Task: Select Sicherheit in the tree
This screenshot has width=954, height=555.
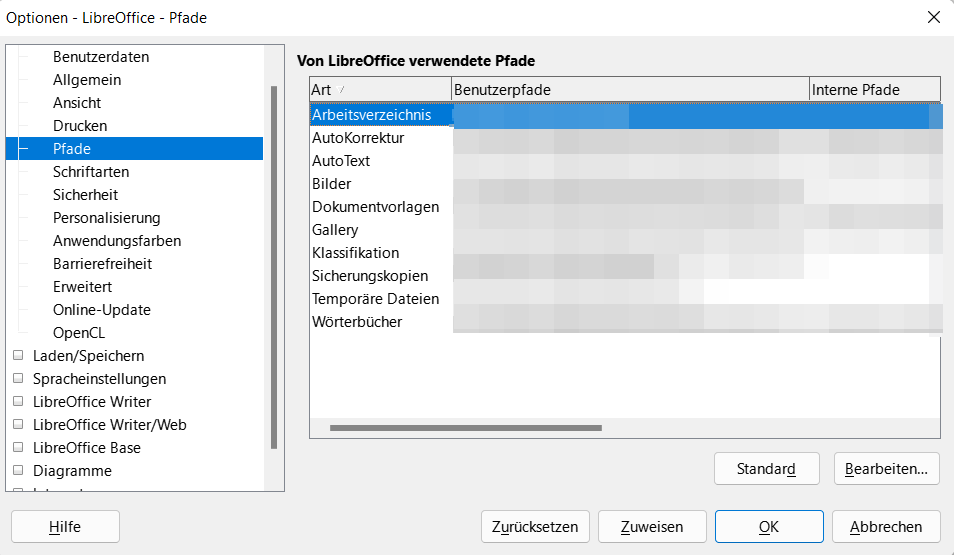Action: click(x=85, y=195)
